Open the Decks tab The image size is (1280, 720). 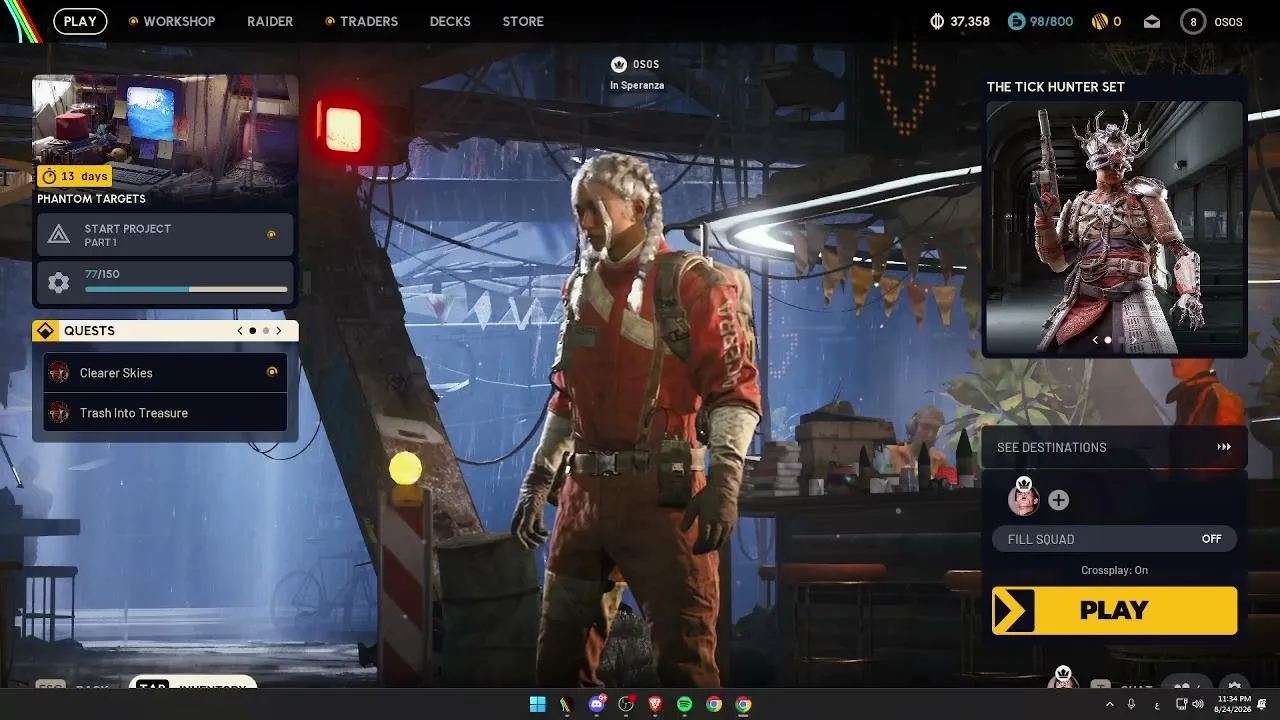[x=450, y=21]
